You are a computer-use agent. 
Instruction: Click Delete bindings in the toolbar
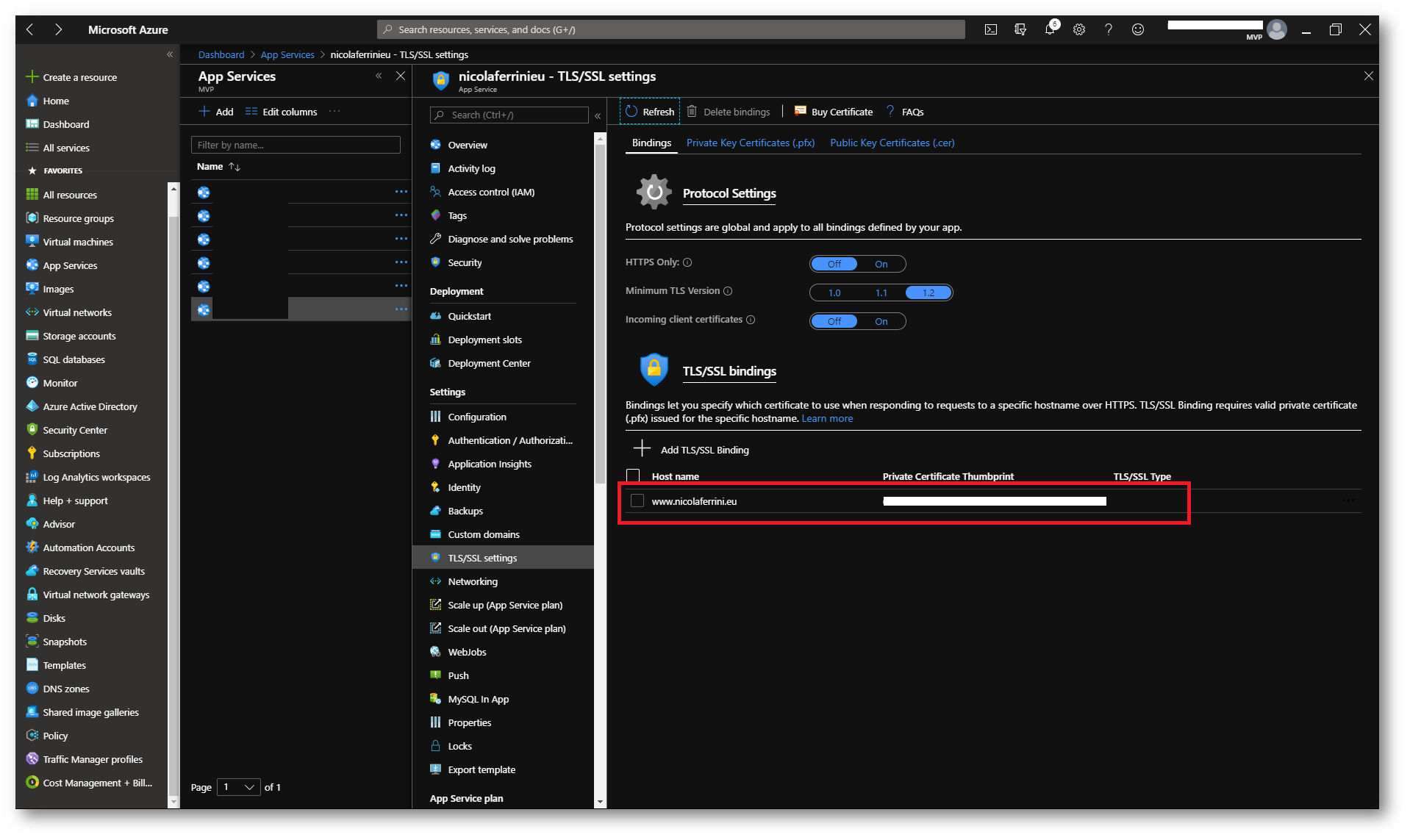click(729, 112)
